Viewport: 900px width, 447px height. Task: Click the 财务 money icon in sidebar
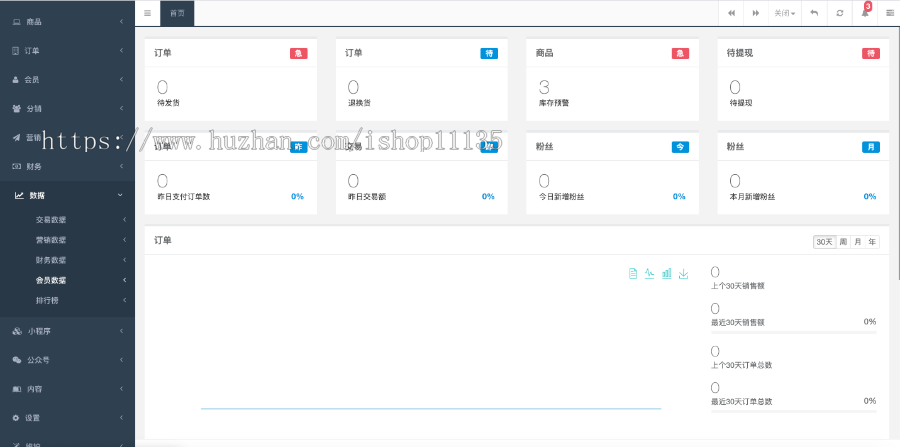coord(17,166)
